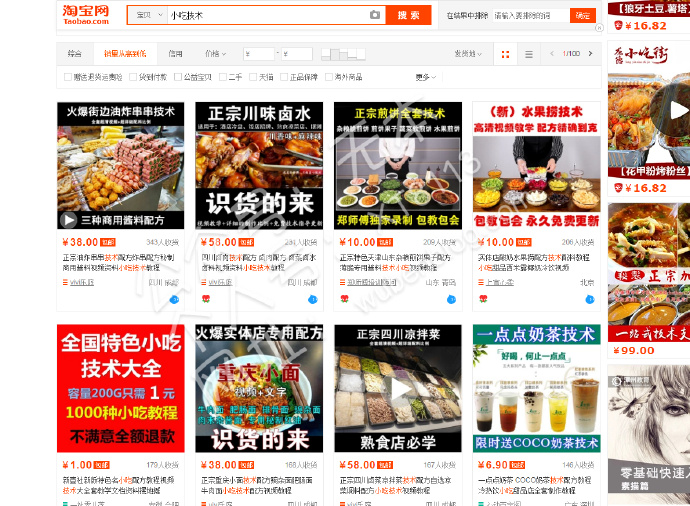Enable 货到付款 filter checkbox

(133, 77)
